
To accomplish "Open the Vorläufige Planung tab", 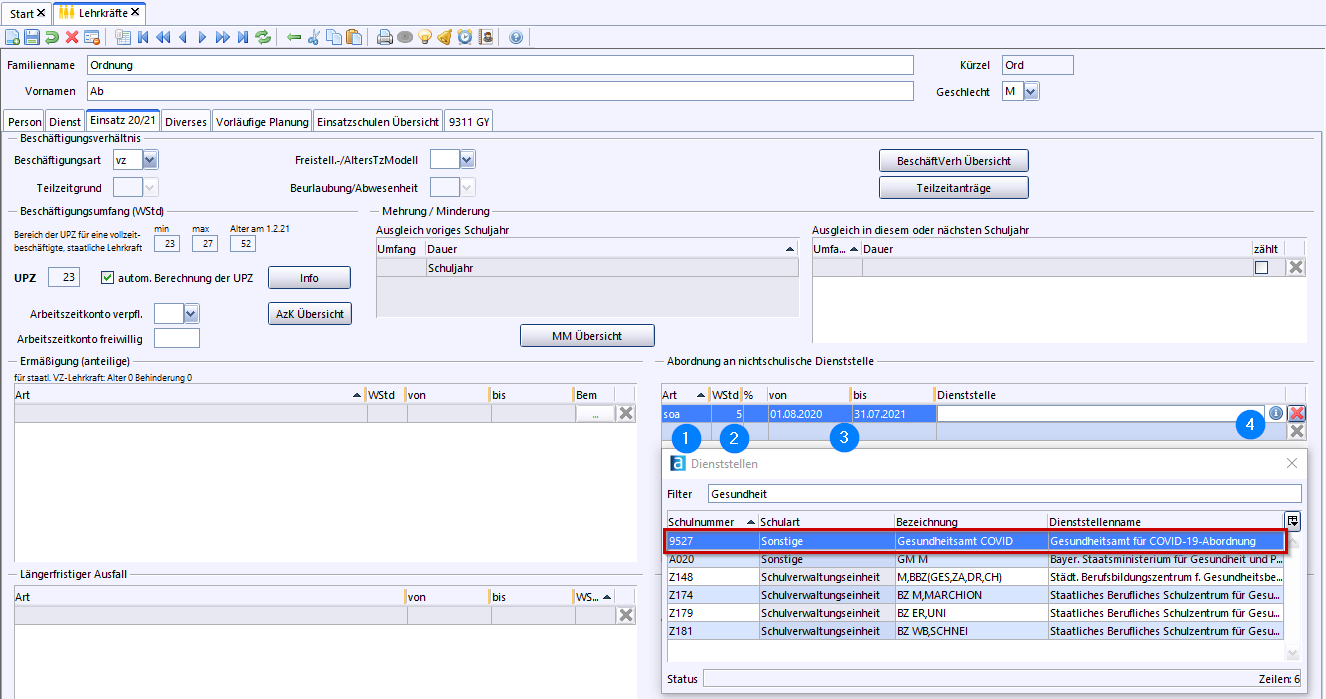I will [262, 122].
